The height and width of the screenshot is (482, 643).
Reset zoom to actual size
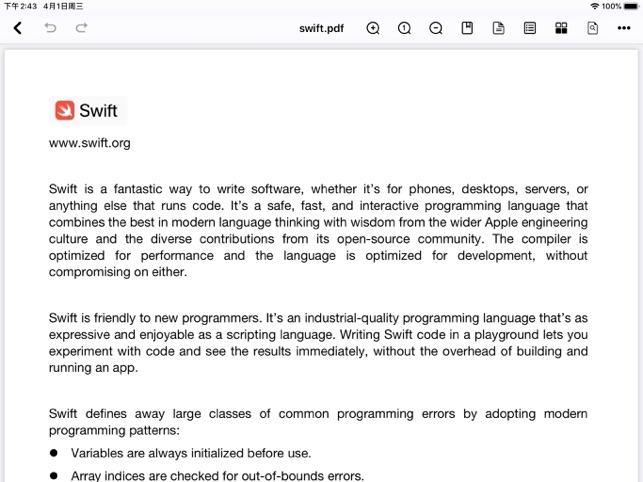[404, 28]
